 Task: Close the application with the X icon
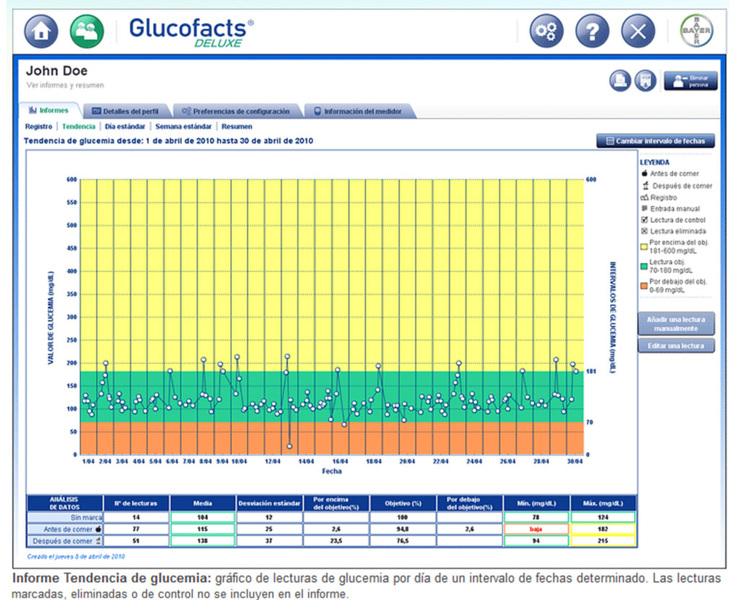(x=638, y=31)
